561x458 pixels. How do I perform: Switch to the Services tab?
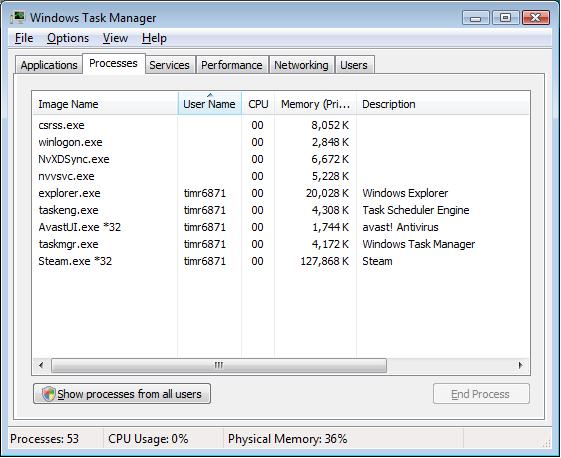pos(169,65)
